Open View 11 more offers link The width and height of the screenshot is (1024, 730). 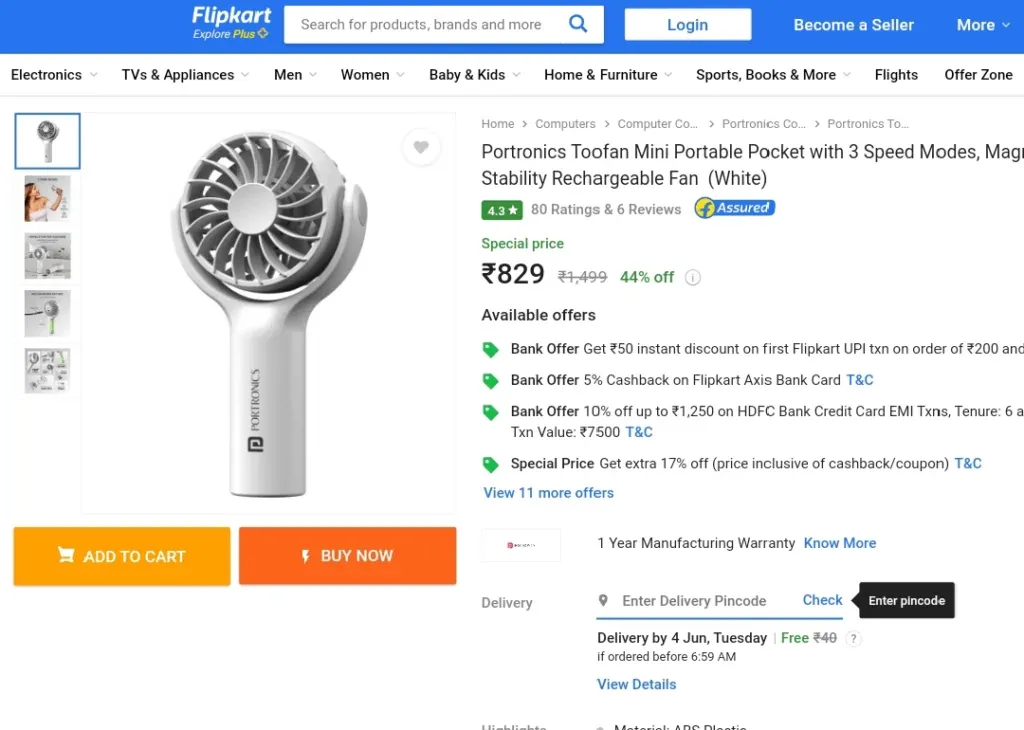click(x=549, y=493)
